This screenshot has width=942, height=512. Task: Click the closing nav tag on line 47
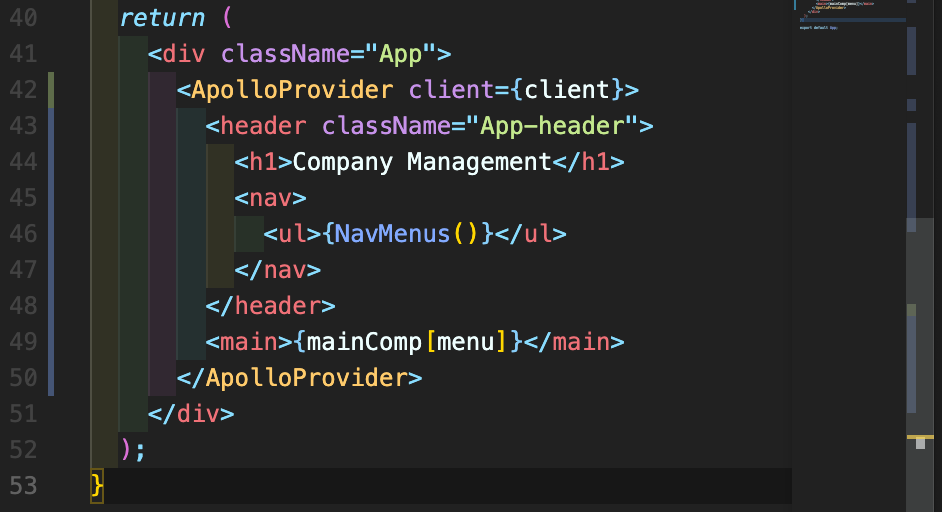[278, 270]
